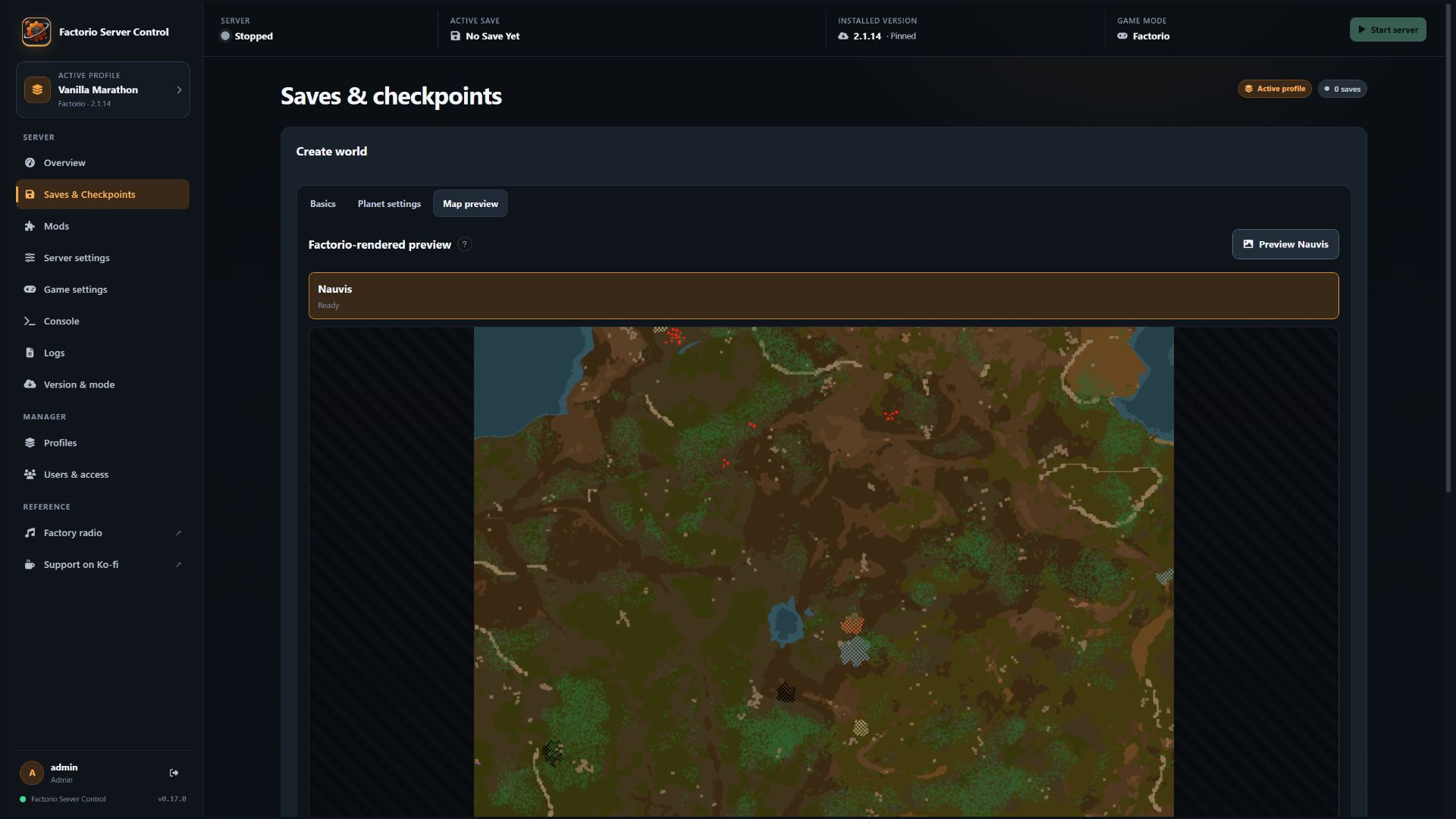Viewport: 1456px width, 819px height.
Task: Switch to the Basics tab
Action: [x=323, y=203]
